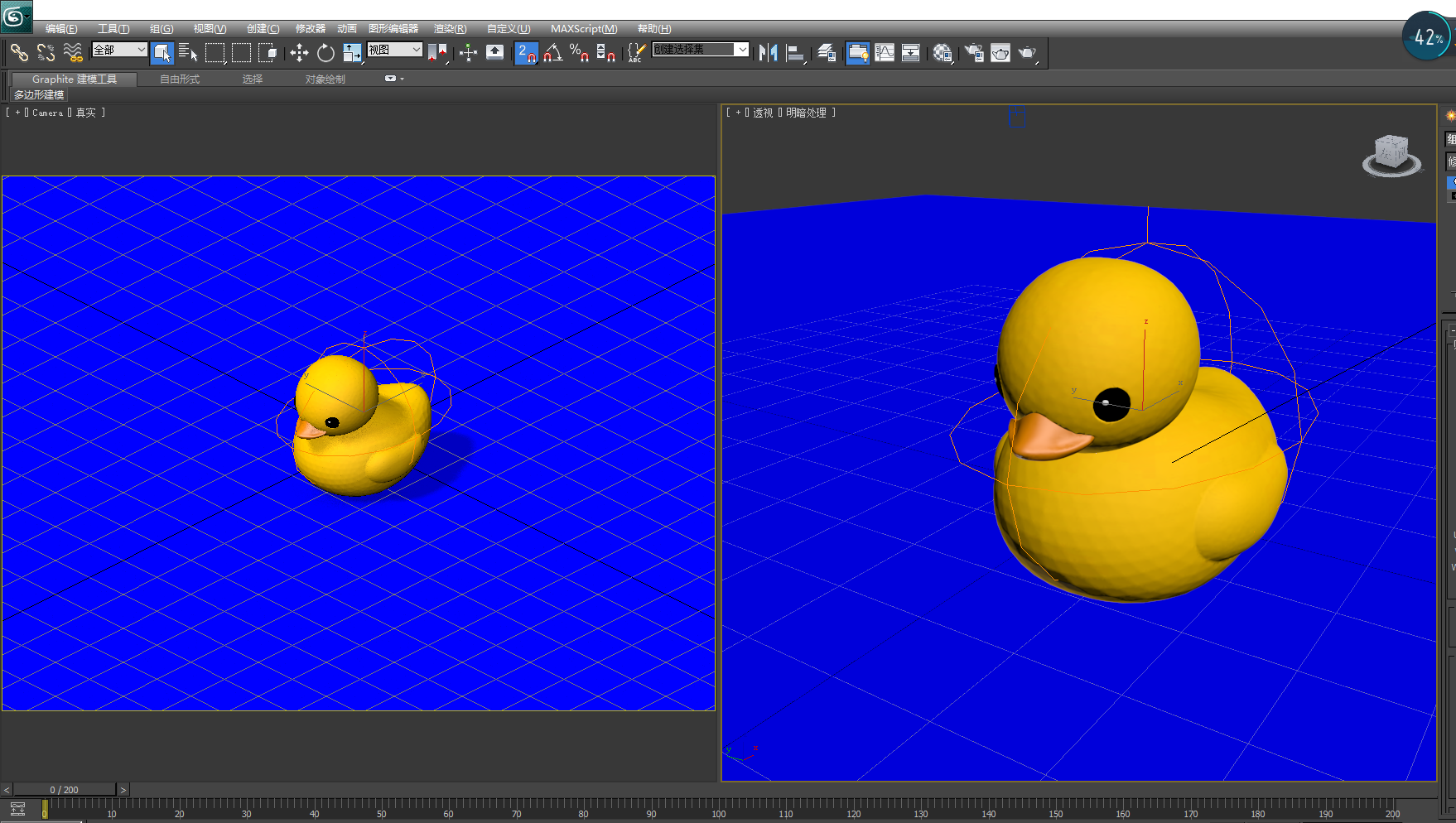
Task: Open the Curve Editor
Action: coord(885,53)
